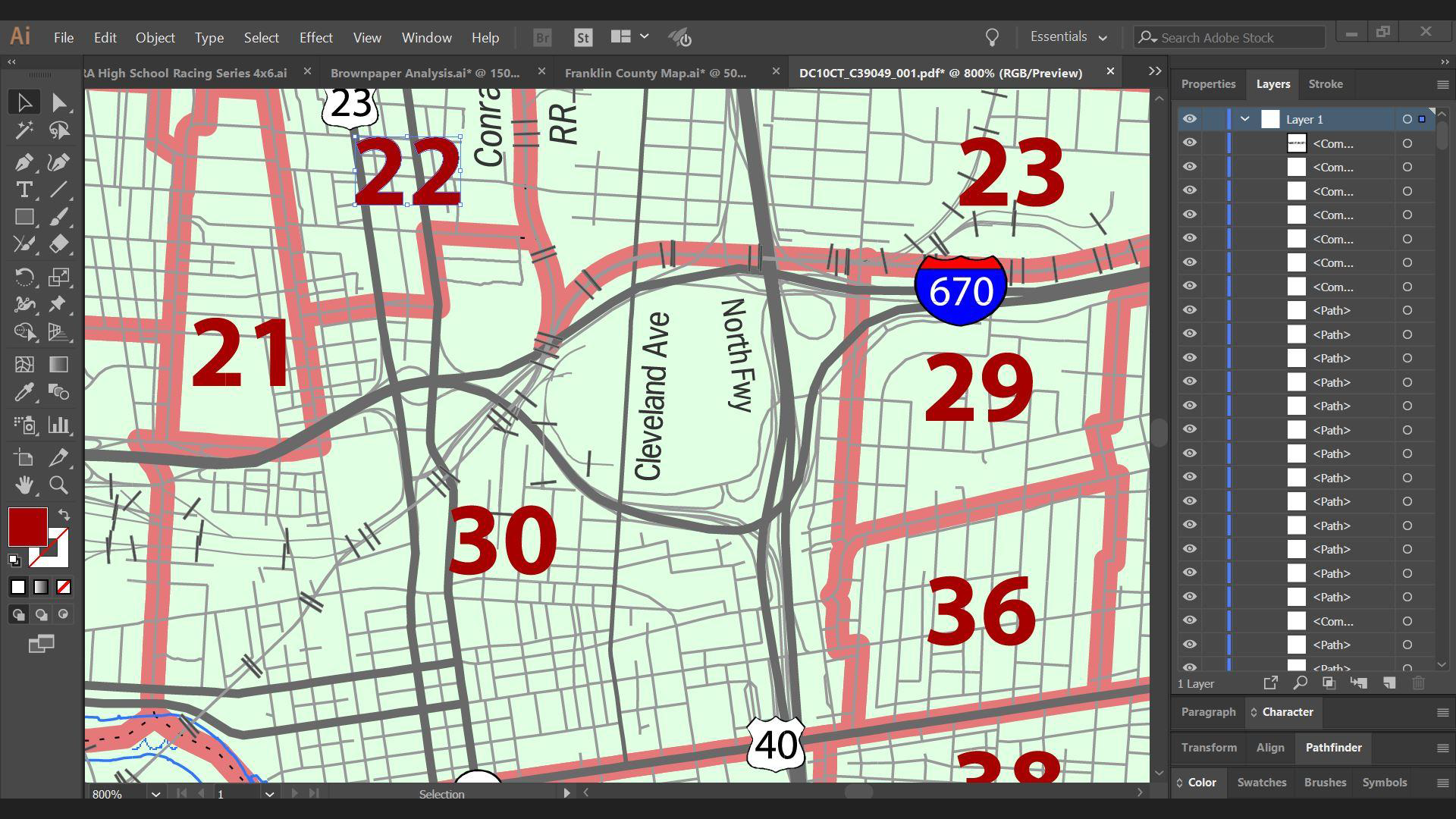Click the None fill mode button
1456x819 pixels.
[64, 587]
